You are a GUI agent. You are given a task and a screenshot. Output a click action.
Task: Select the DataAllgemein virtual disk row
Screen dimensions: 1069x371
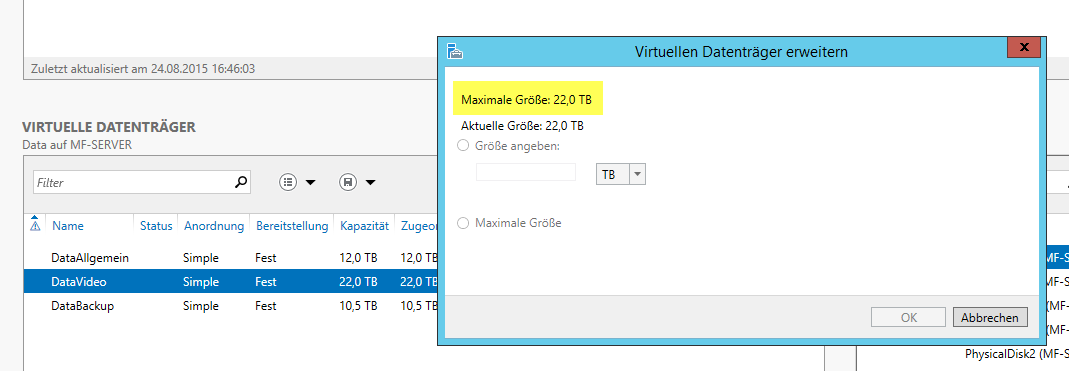tap(230, 258)
